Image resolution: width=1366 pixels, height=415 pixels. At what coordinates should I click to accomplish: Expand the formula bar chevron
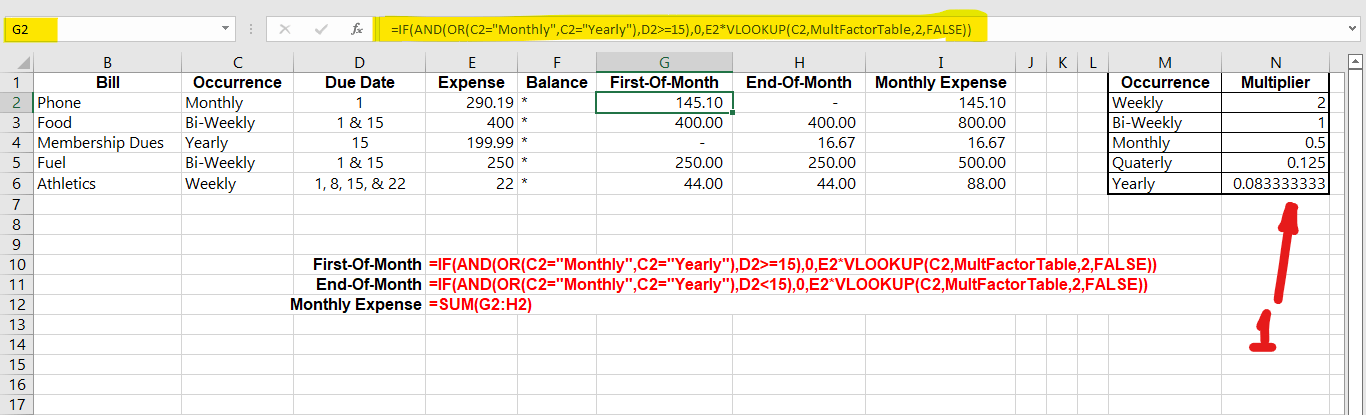coord(1354,30)
